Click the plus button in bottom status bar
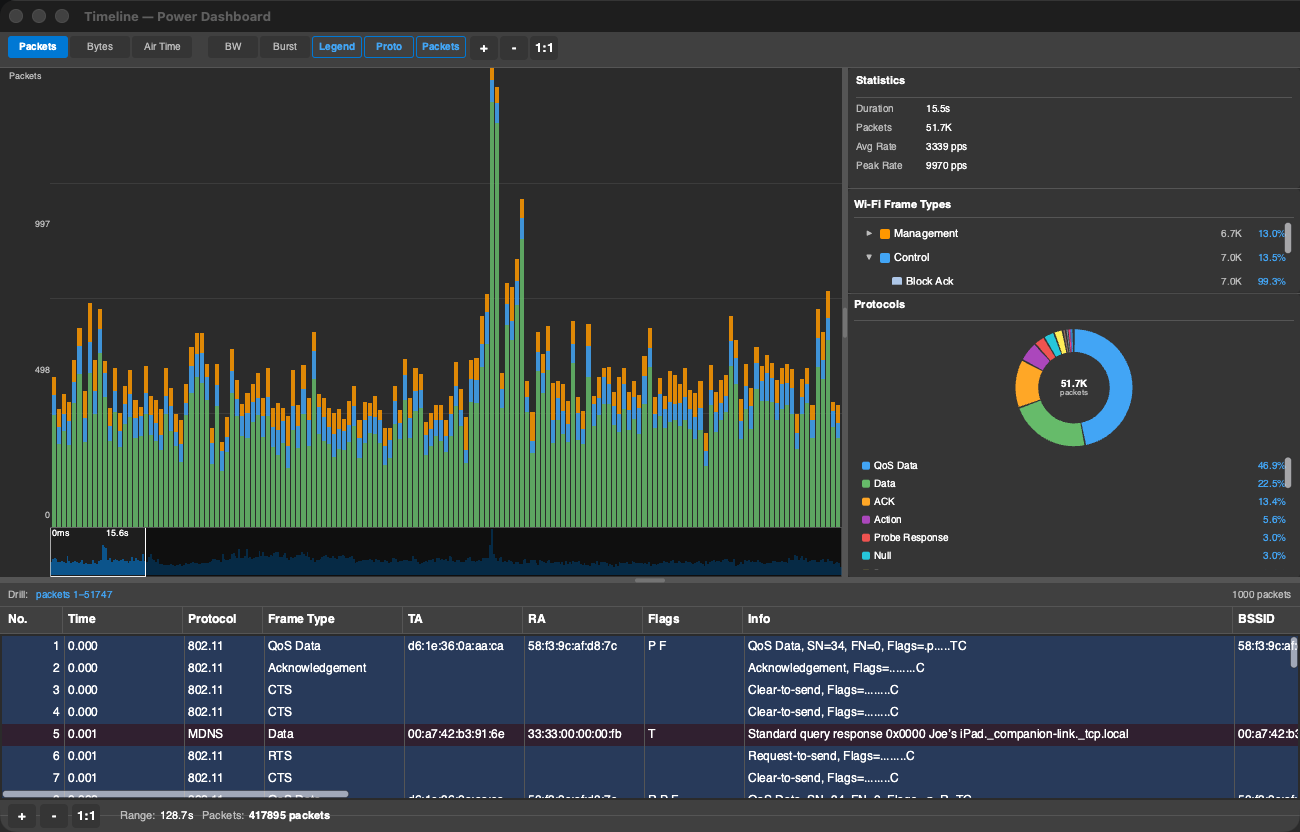The height and width of the screenshot is (832, 1300). coord(22,816)
